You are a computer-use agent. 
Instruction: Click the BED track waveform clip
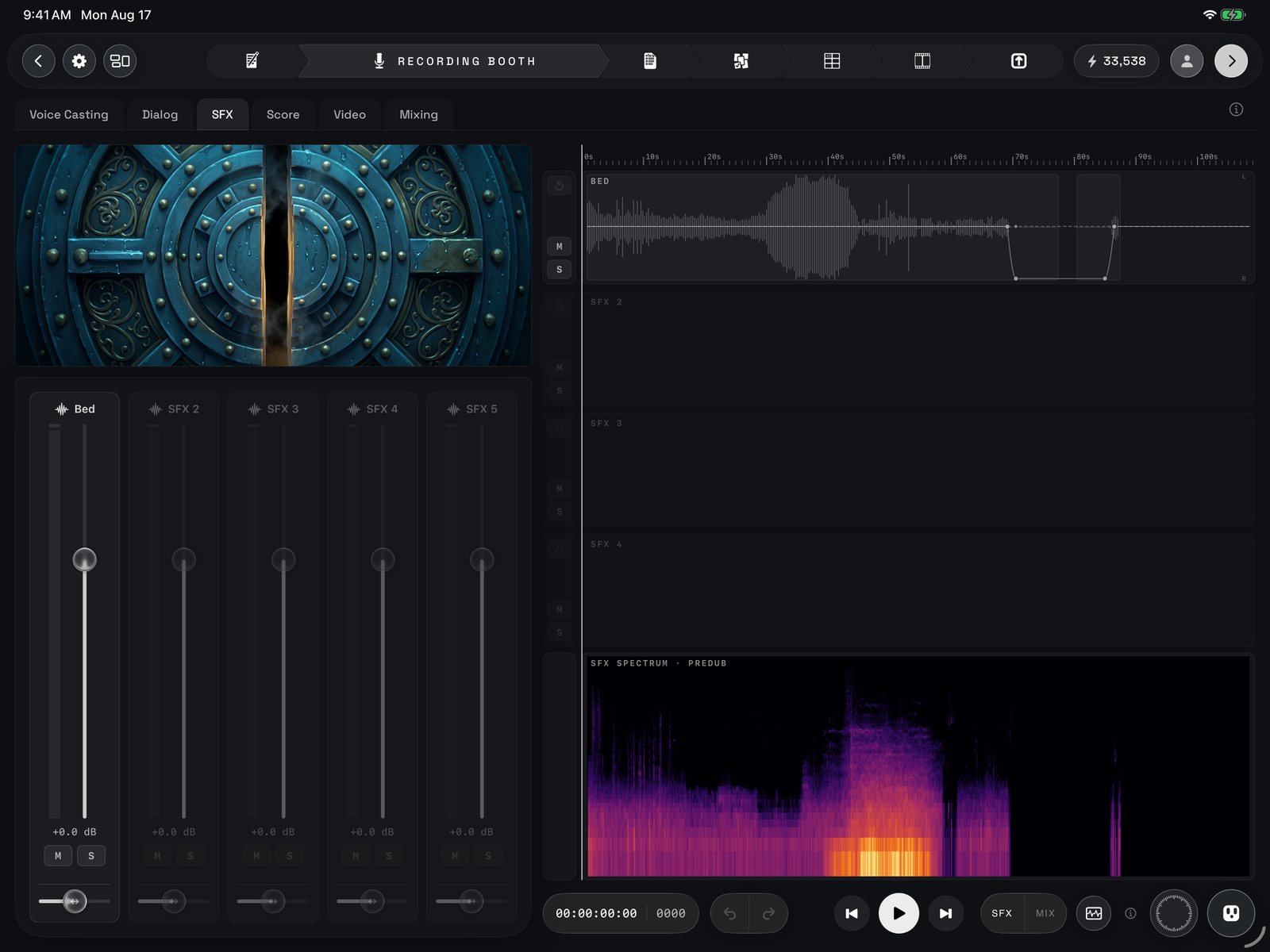822,227
